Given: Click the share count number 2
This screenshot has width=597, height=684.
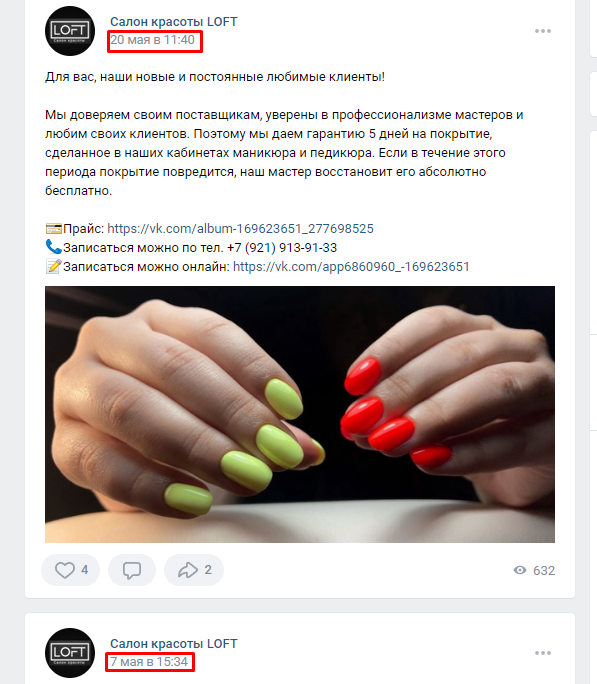Looking at the screenshot, I should click(208, 570).
